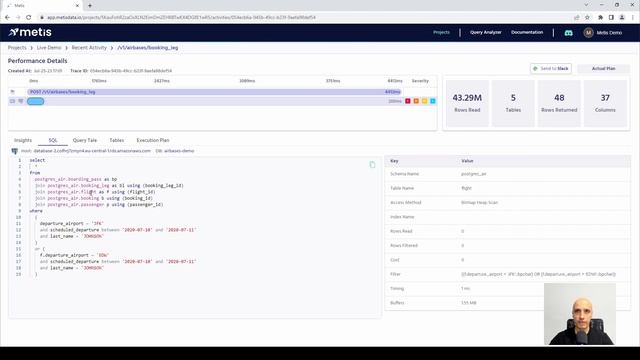
Task: Select the blue query span pill in timeline
Action: tap(36, 101)
